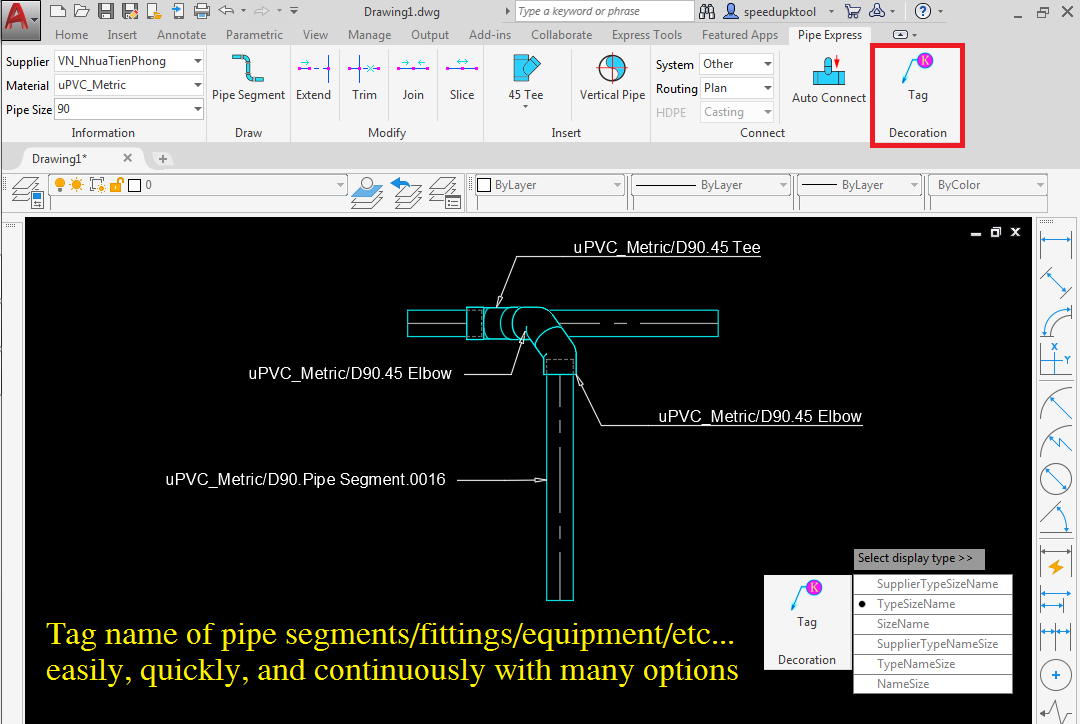Close the Drawing1* file tab
1080x724 pixels.
pyautogui.click(x=127, y=158)
